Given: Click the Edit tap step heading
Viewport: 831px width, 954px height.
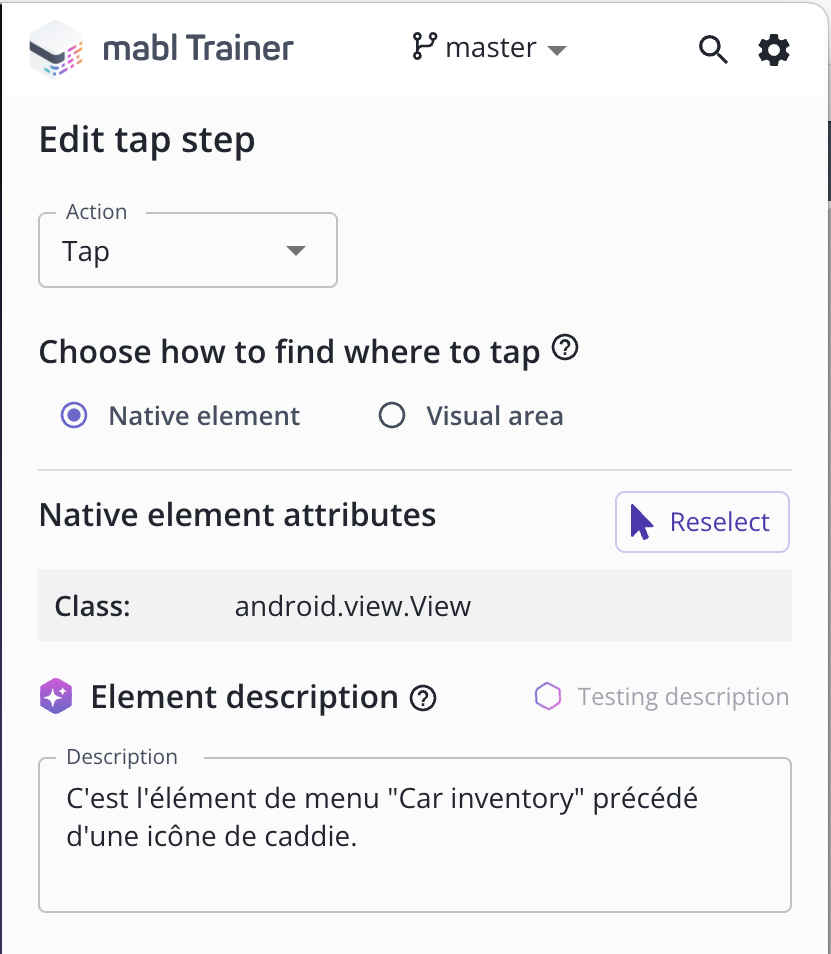Looking at the screenshot, I should pyautogui.click(x=145, y=140).
